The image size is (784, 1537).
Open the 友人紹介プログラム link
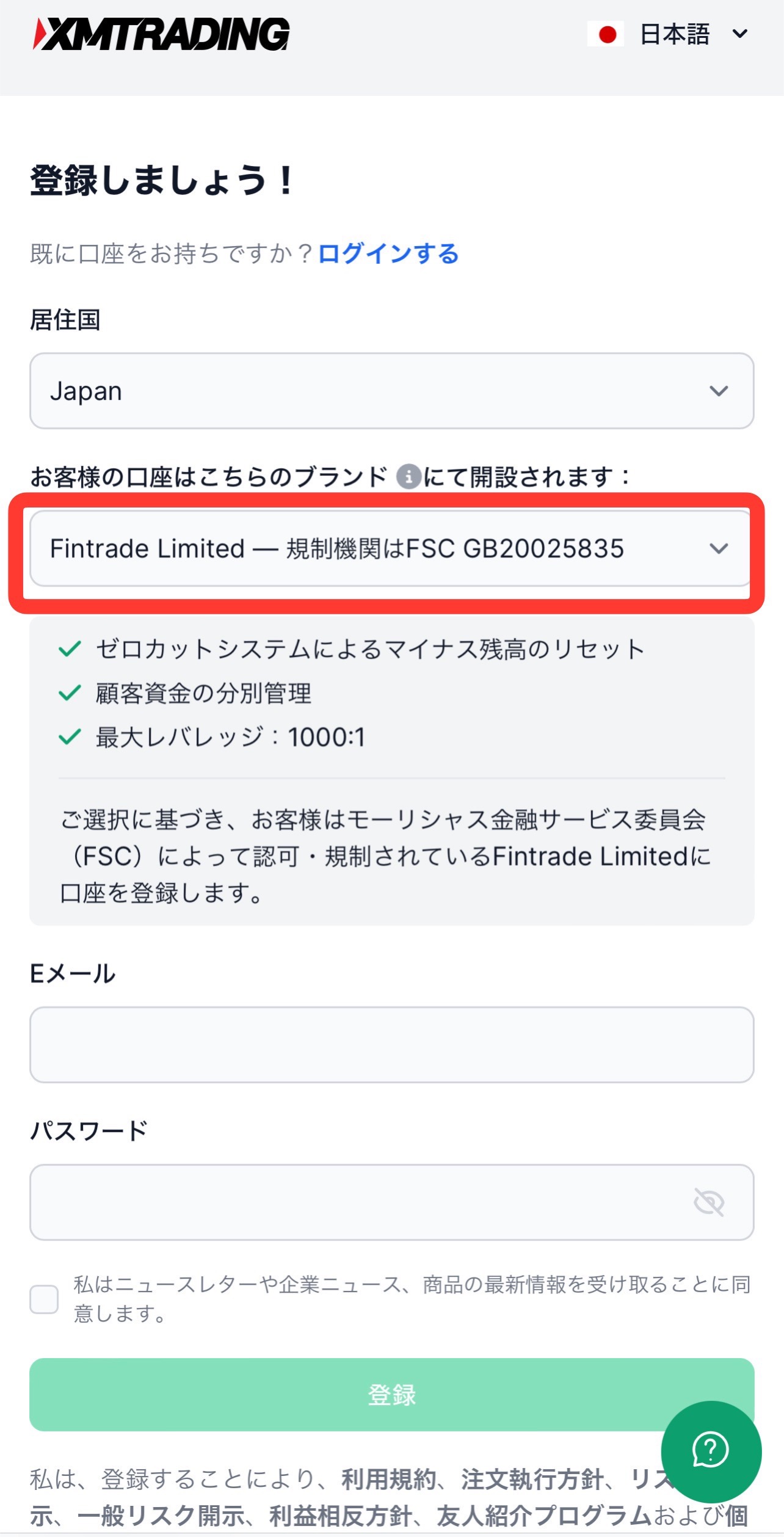click(x=544, y=1516)
